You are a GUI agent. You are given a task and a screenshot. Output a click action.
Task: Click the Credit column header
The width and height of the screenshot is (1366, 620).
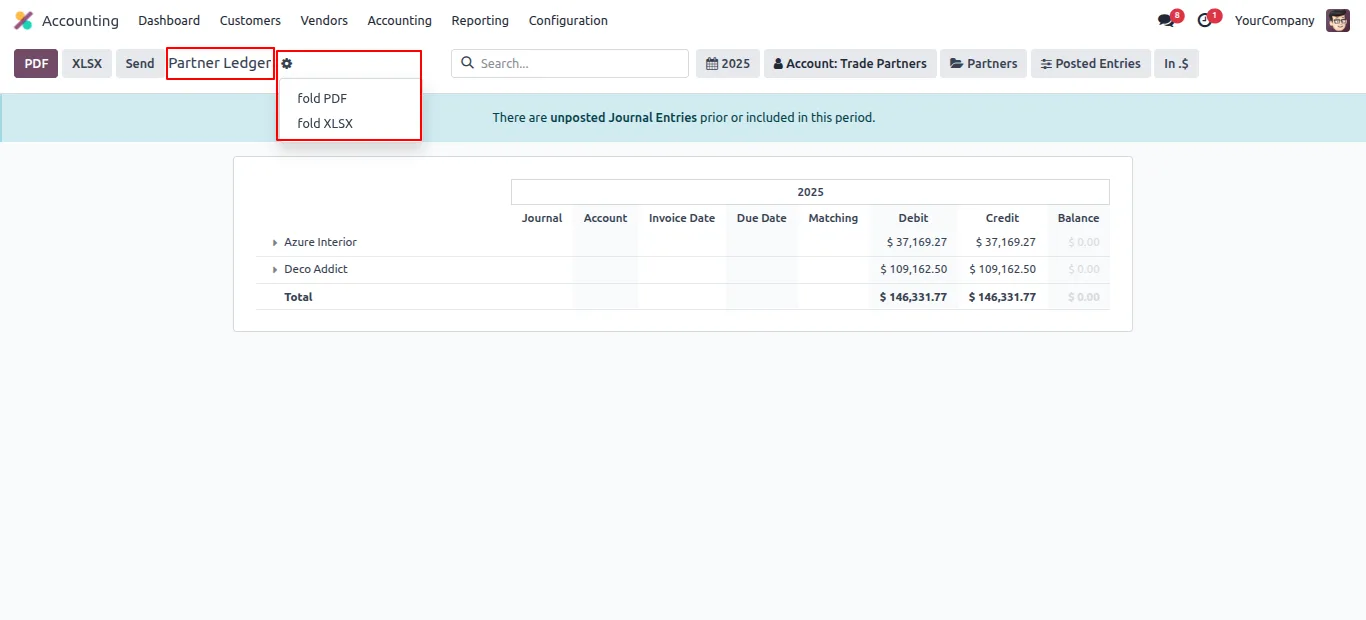pyautogui.click(x=1002, y=218)
